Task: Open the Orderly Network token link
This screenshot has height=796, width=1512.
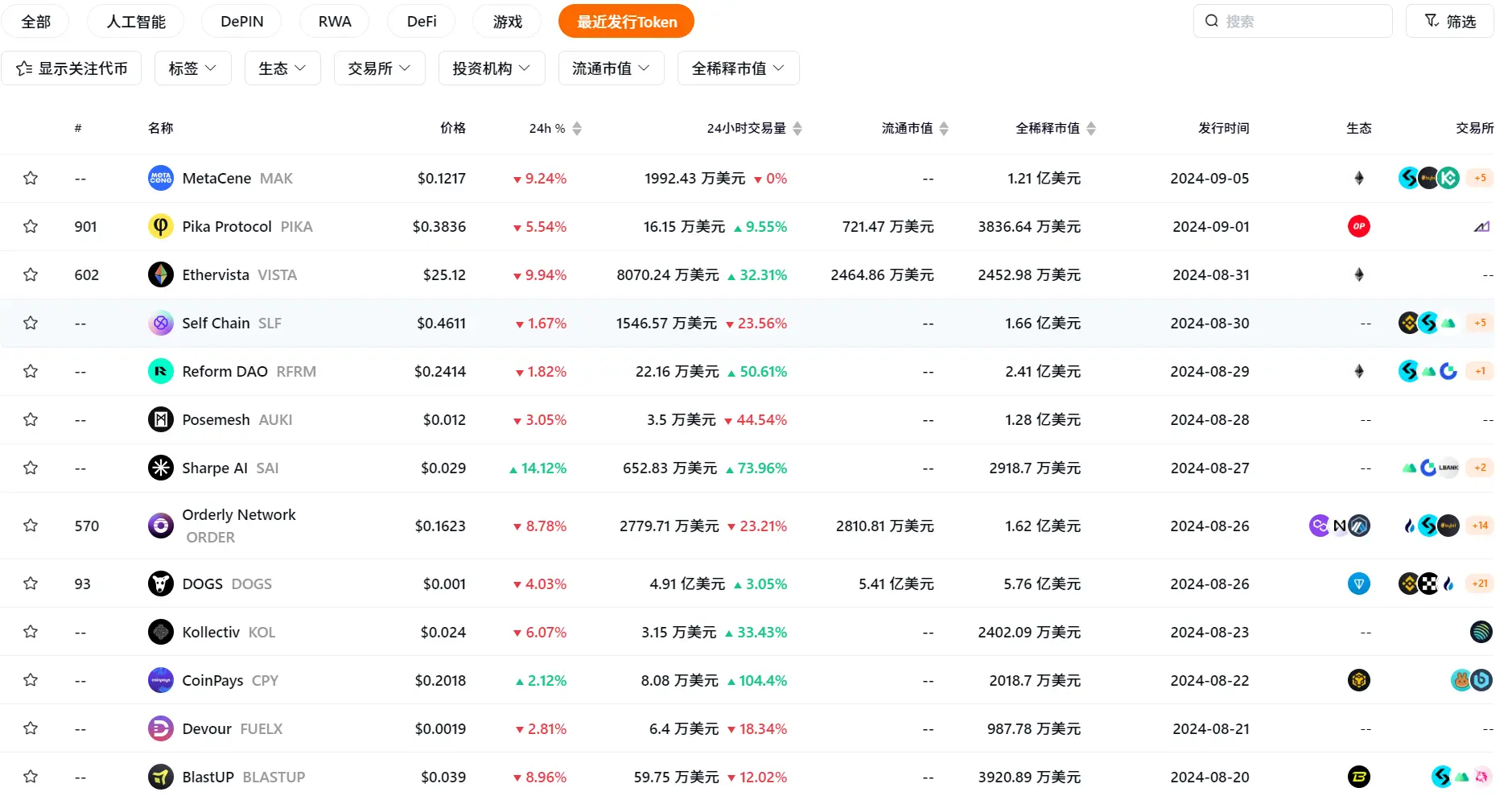Action: [238, 515]
